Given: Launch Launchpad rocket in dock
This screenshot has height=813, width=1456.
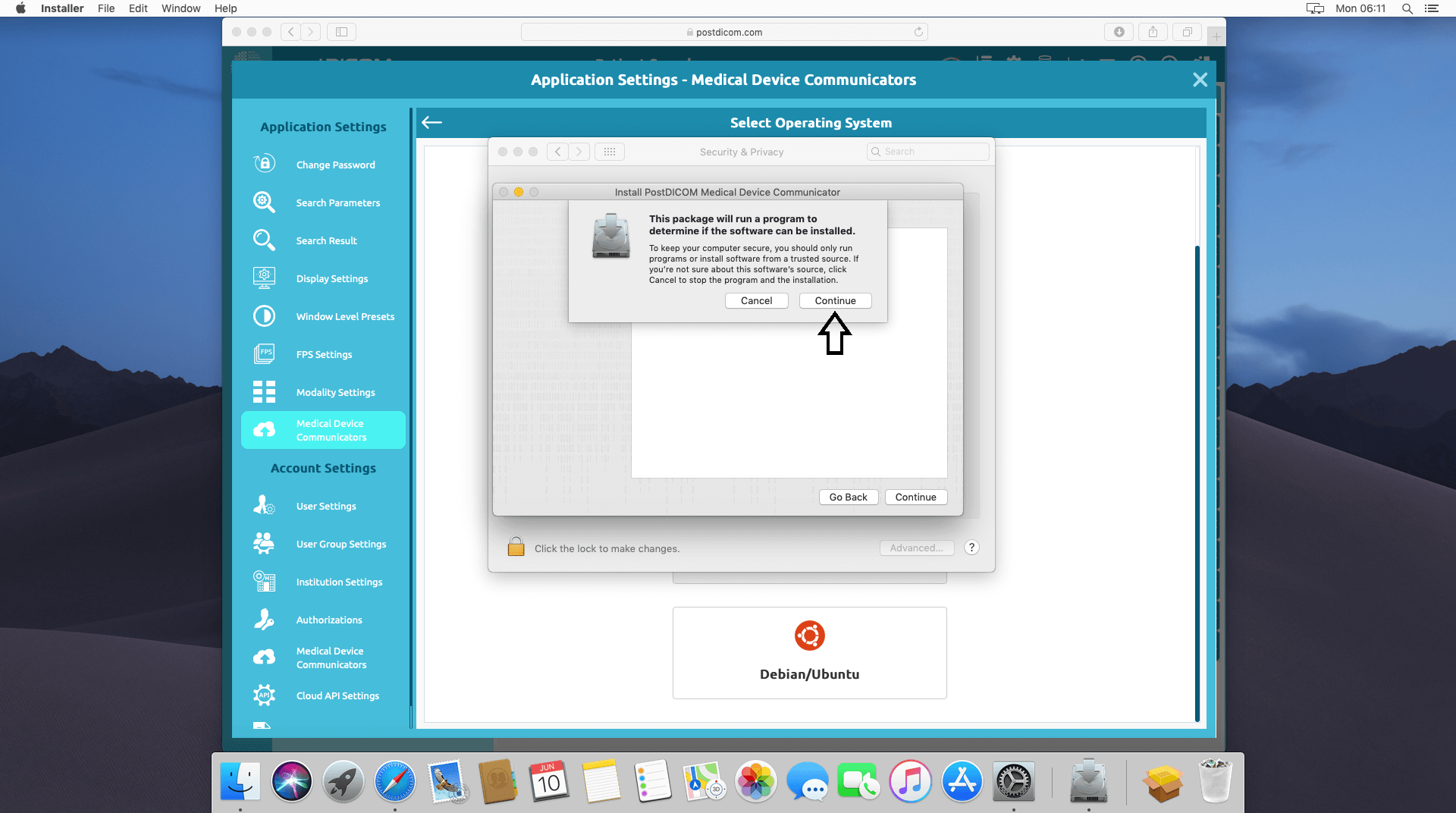Looking at the screenshot, I should coord(344,781).
